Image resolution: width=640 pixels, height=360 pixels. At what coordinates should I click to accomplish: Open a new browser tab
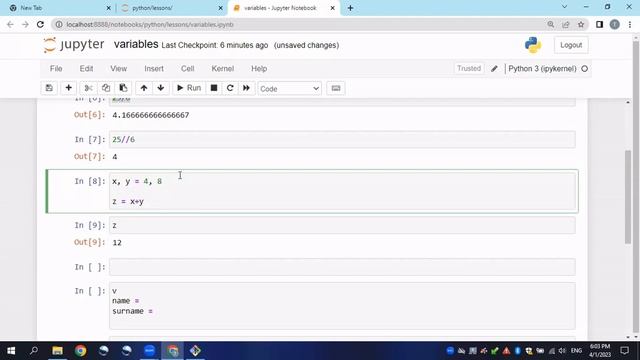[351, 8]
